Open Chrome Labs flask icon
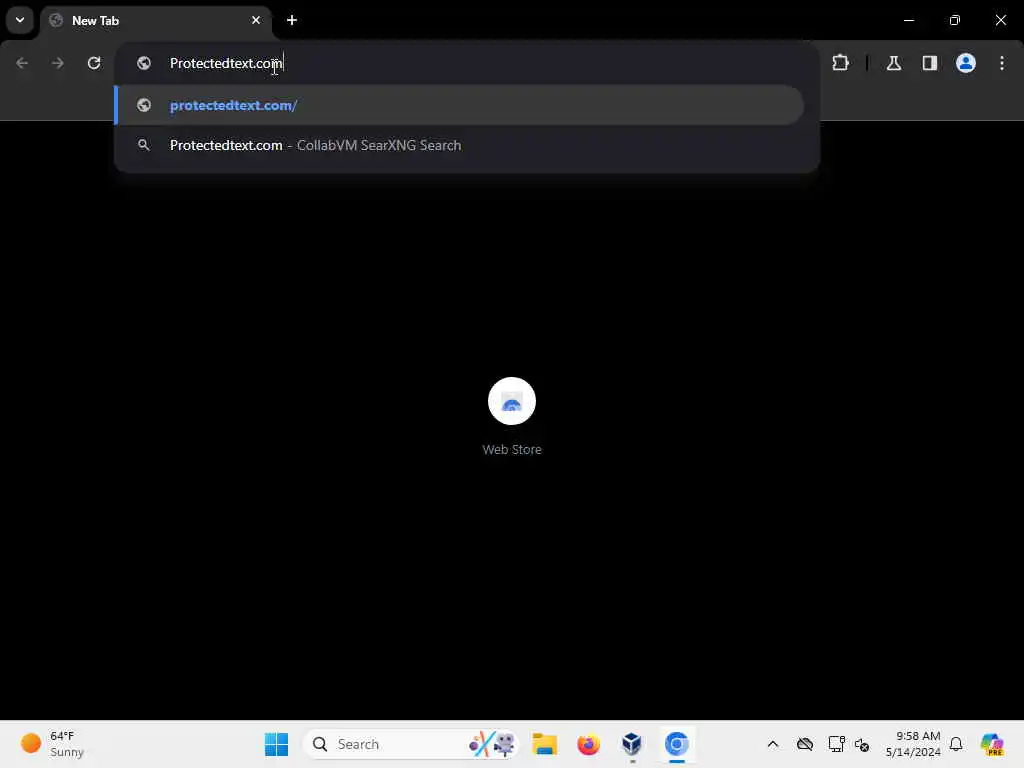The width and height of the screenshot is (1024, 768). click(894, 63)
